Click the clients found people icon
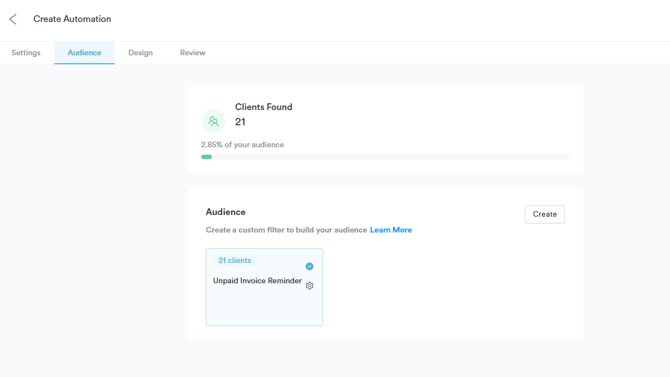 point(213,121)
